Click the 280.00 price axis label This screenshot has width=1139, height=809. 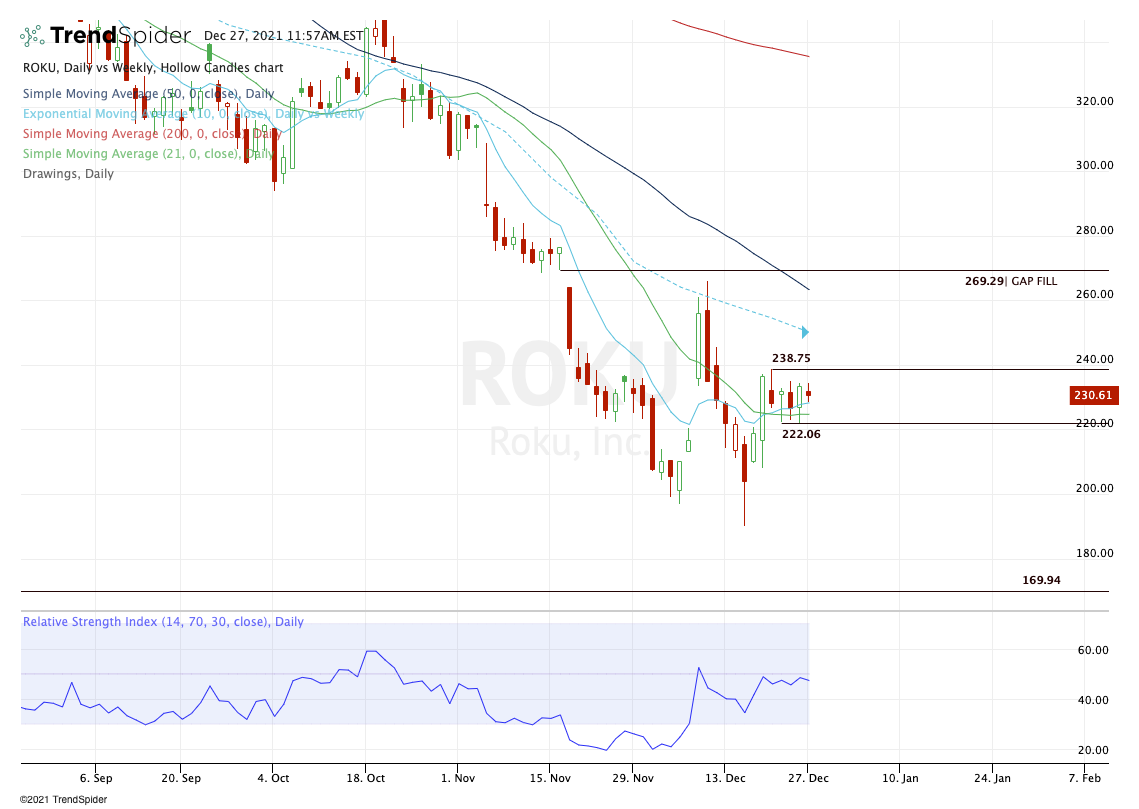coord(1094,230)
